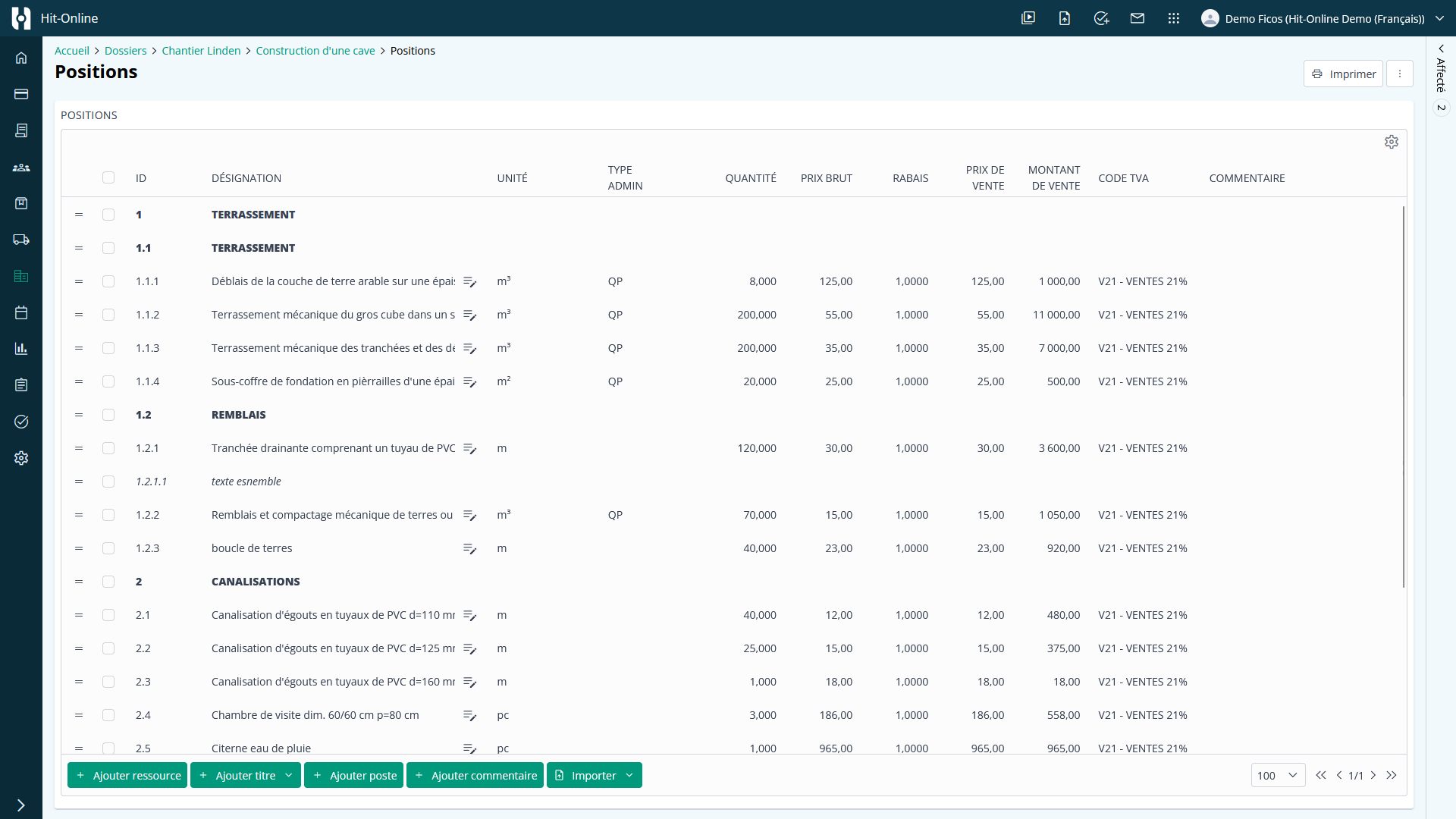Open the home icon in the sidebar
The width and height of the screenshot is (1456, 819).
[x=21, y=58]
